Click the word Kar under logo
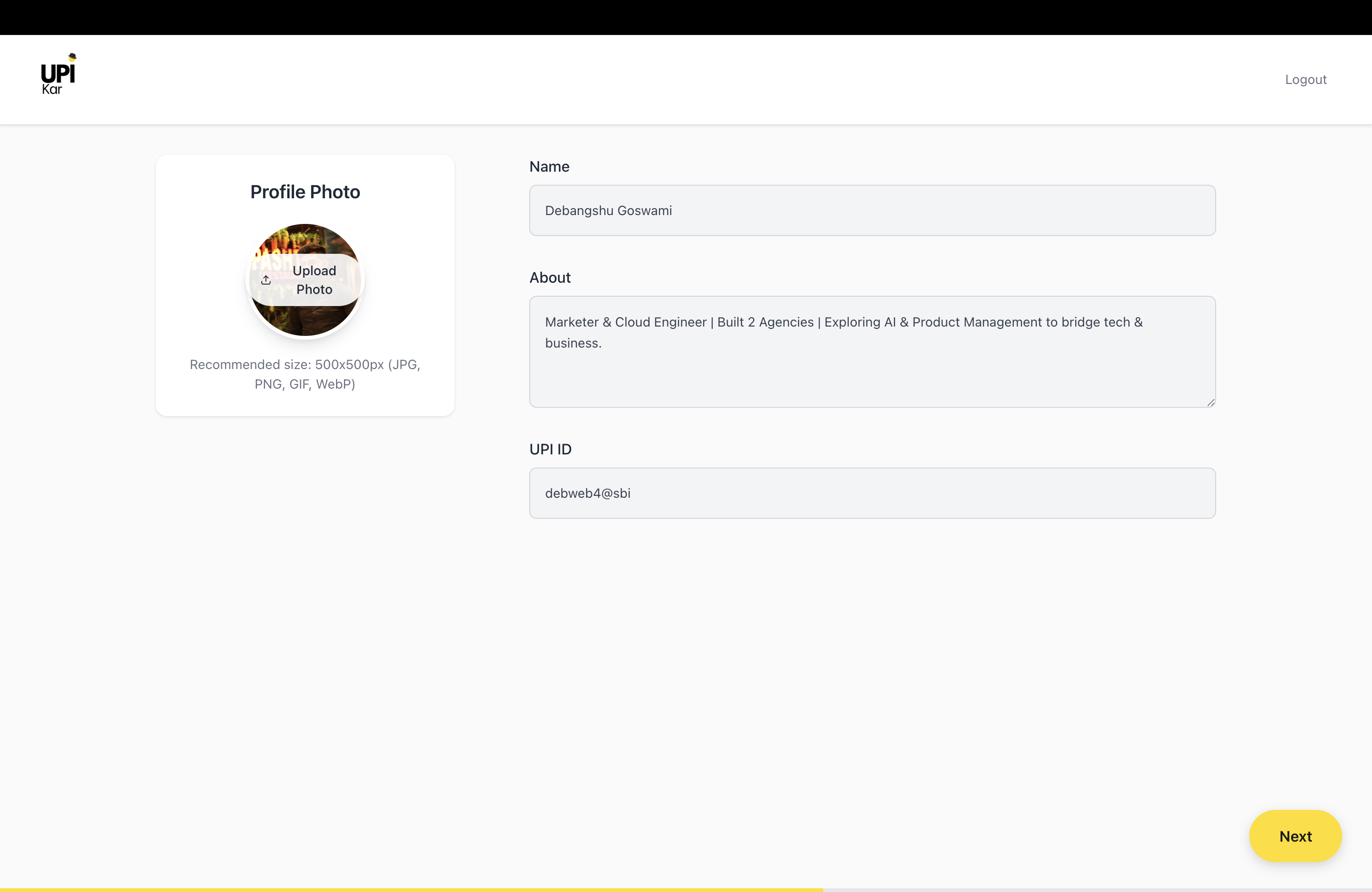Screen dimensions: 1372x892 tap(51, 89)
